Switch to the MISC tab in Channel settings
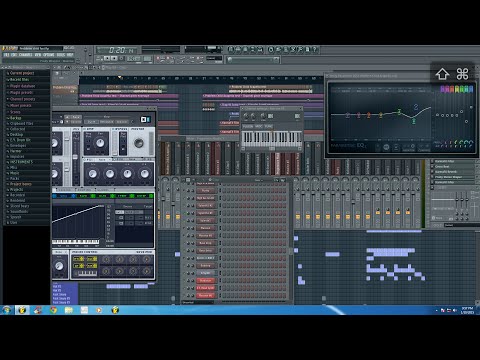The image size is (480, 360). coord(259,127)
